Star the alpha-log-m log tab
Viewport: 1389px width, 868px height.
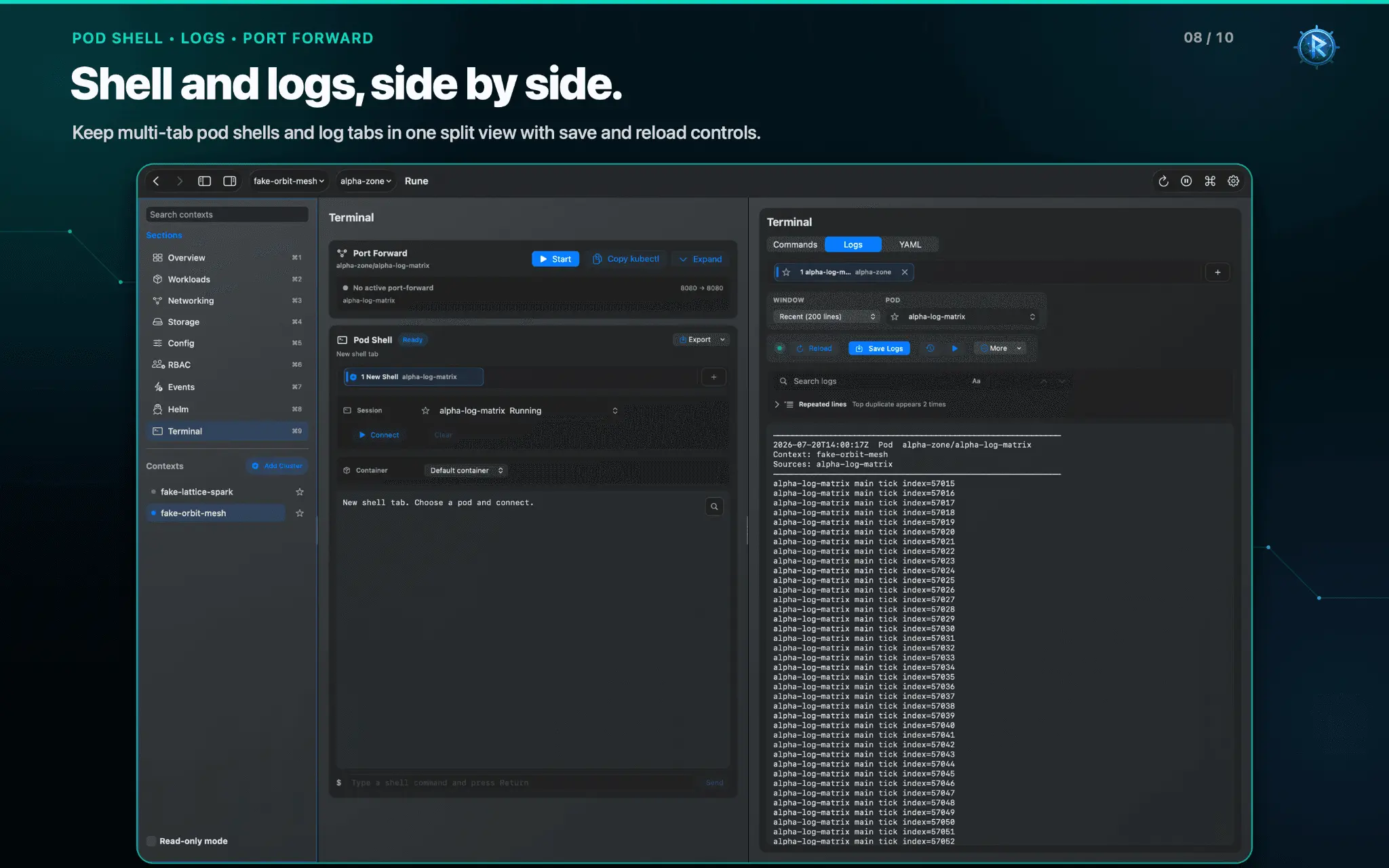786,273
